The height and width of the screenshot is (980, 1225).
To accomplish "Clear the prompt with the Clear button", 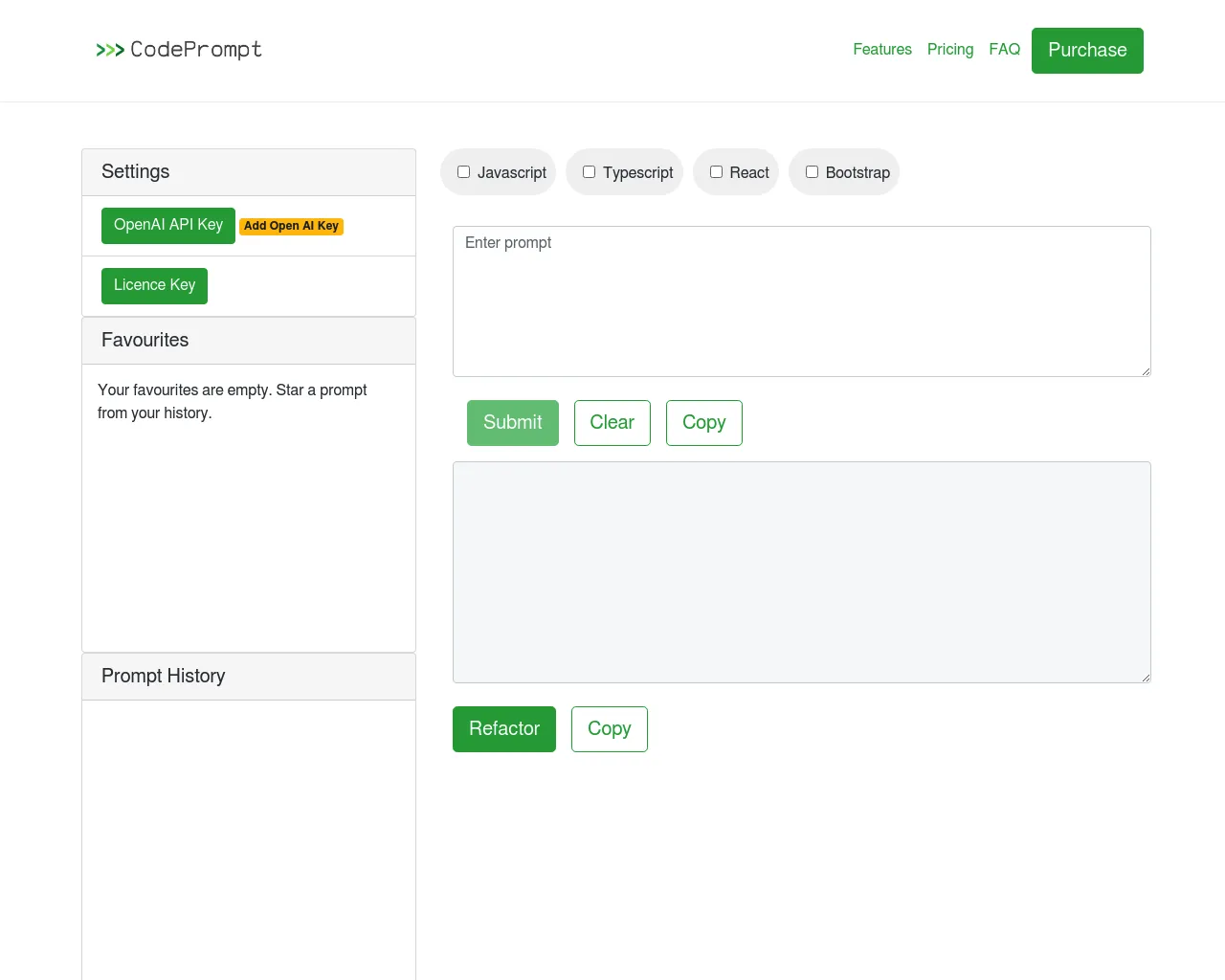I will (612, 422).
